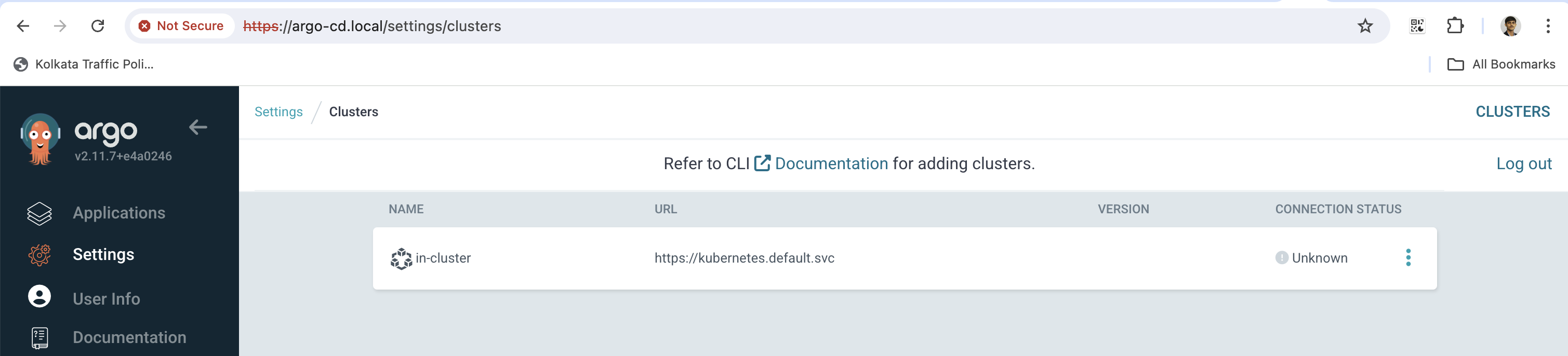Click the Documentation book icon in sidebar
Screen dimensions: 1568x356
[x=39, y=338]
